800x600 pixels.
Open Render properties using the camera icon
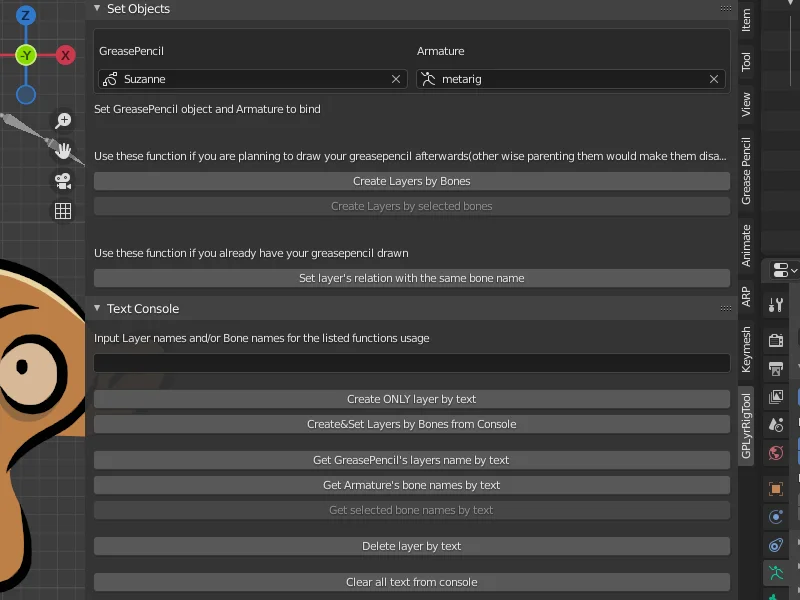point(776,340)
